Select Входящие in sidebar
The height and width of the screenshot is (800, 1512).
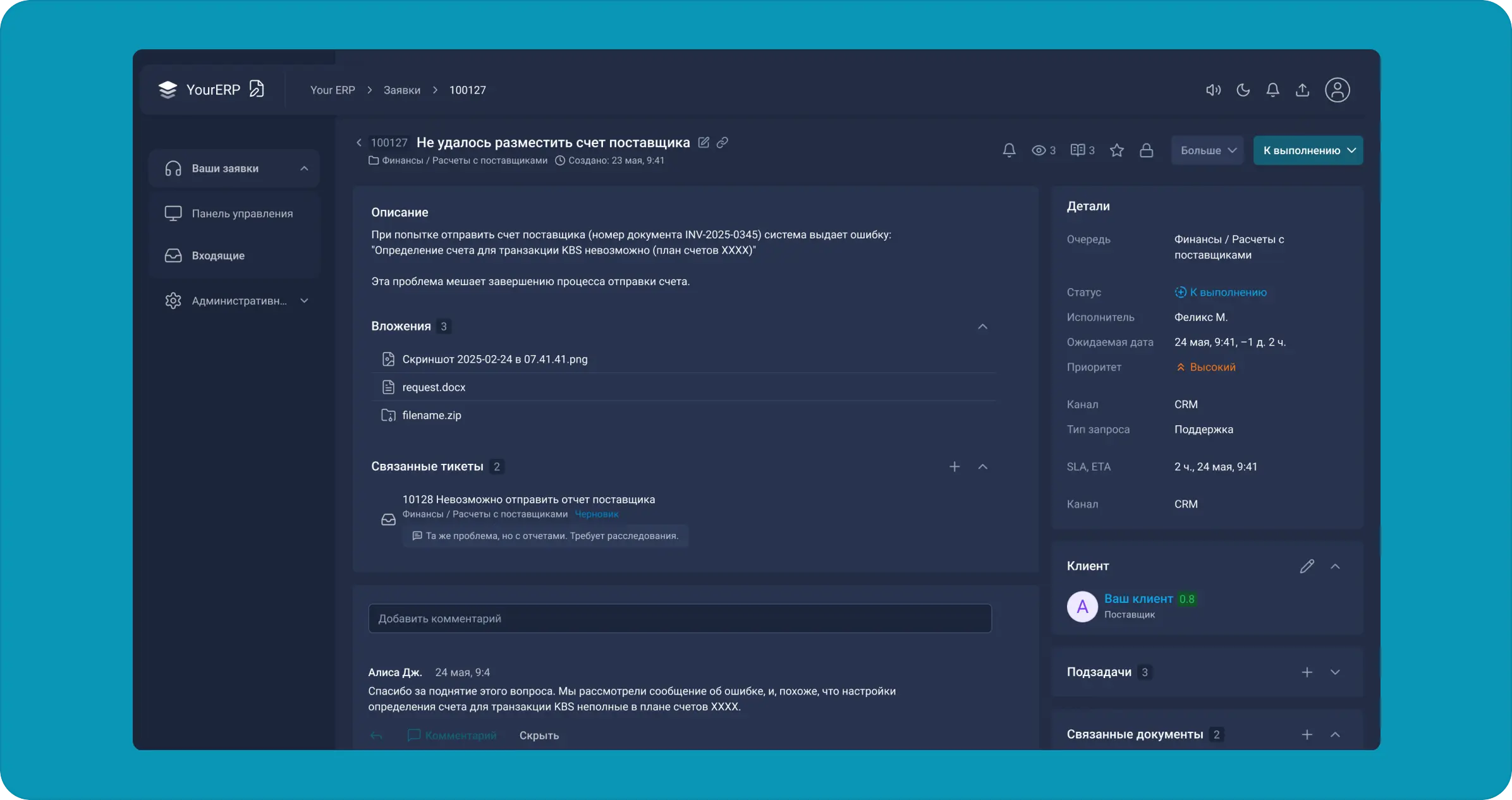(217, 255)
